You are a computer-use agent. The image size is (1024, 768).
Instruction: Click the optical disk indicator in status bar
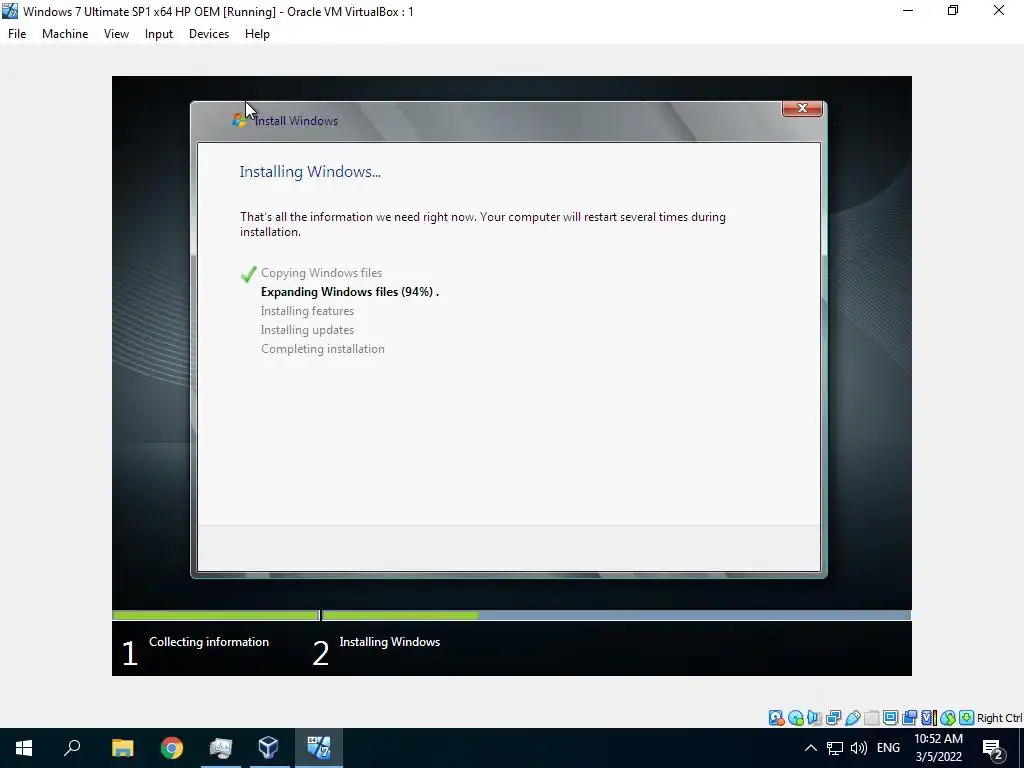pos(795,718)
